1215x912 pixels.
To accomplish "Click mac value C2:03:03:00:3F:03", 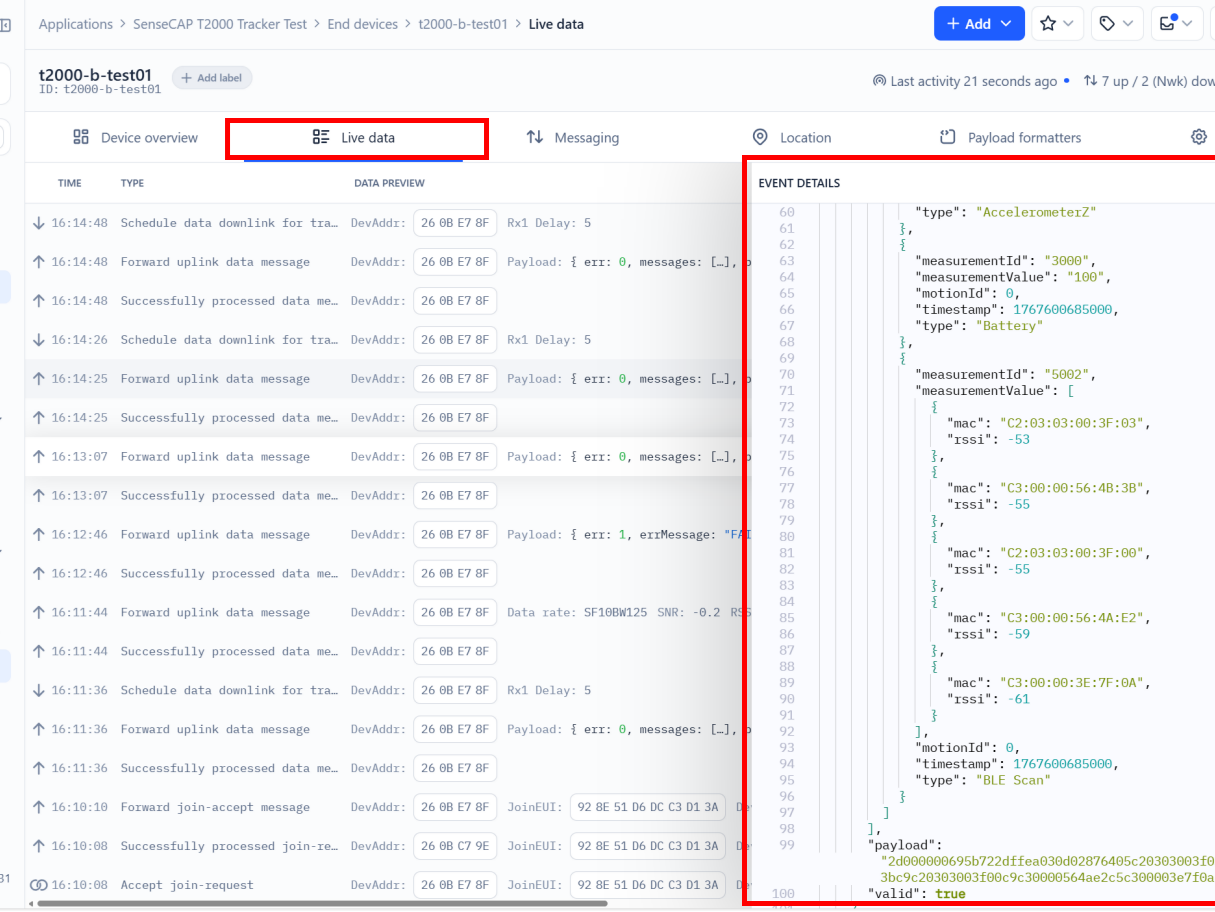I will click(x=1071, y=423).
